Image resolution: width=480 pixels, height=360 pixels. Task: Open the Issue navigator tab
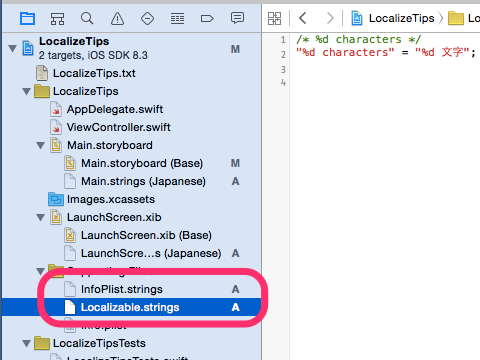tap(117, 18)
